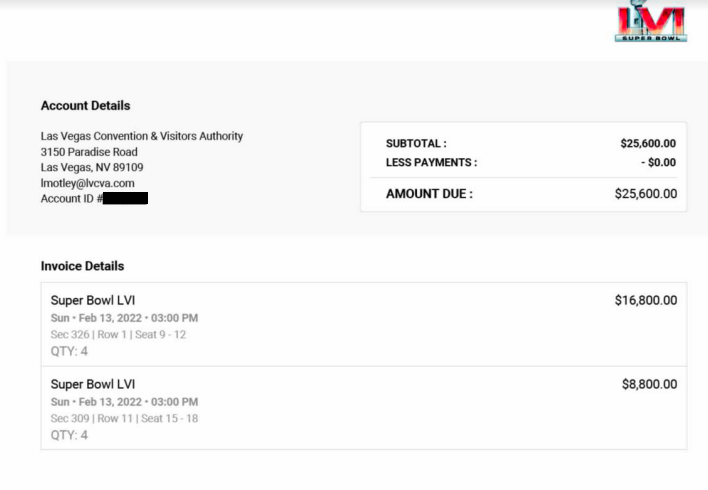Image resolution: width=708 pixels, height=490 pixels.
Task: Click the redacted Account ID black bar
Action: 125,199
